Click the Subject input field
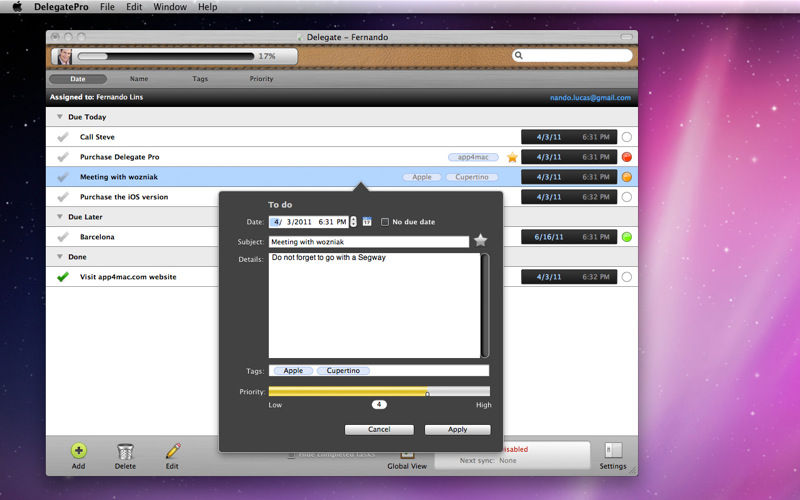The image size is (800, 500). [x=368, y=242]
